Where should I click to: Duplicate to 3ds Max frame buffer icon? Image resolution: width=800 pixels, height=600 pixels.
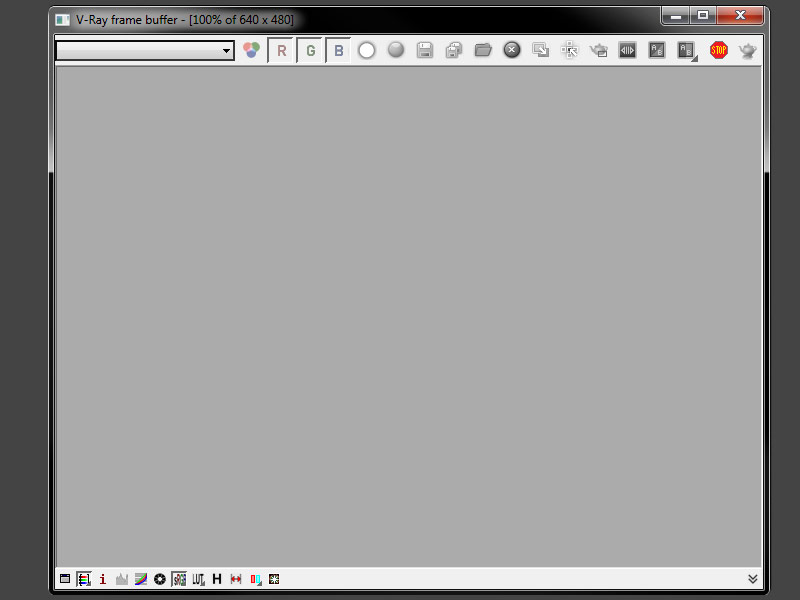point(540,49)
